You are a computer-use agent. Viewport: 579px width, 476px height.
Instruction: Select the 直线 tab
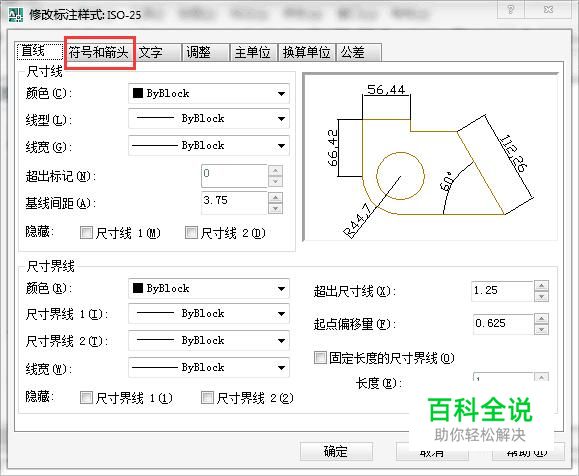pos(39,51)
